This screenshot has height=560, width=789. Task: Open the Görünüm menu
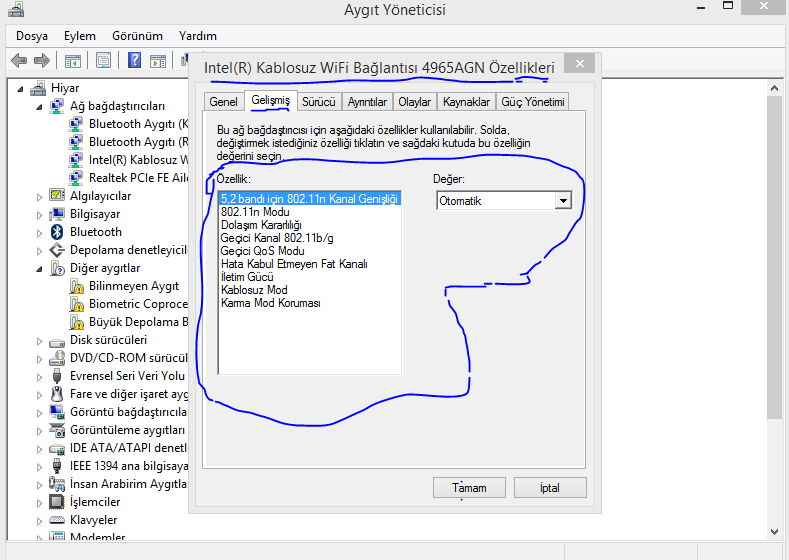[x=137, y=36]
